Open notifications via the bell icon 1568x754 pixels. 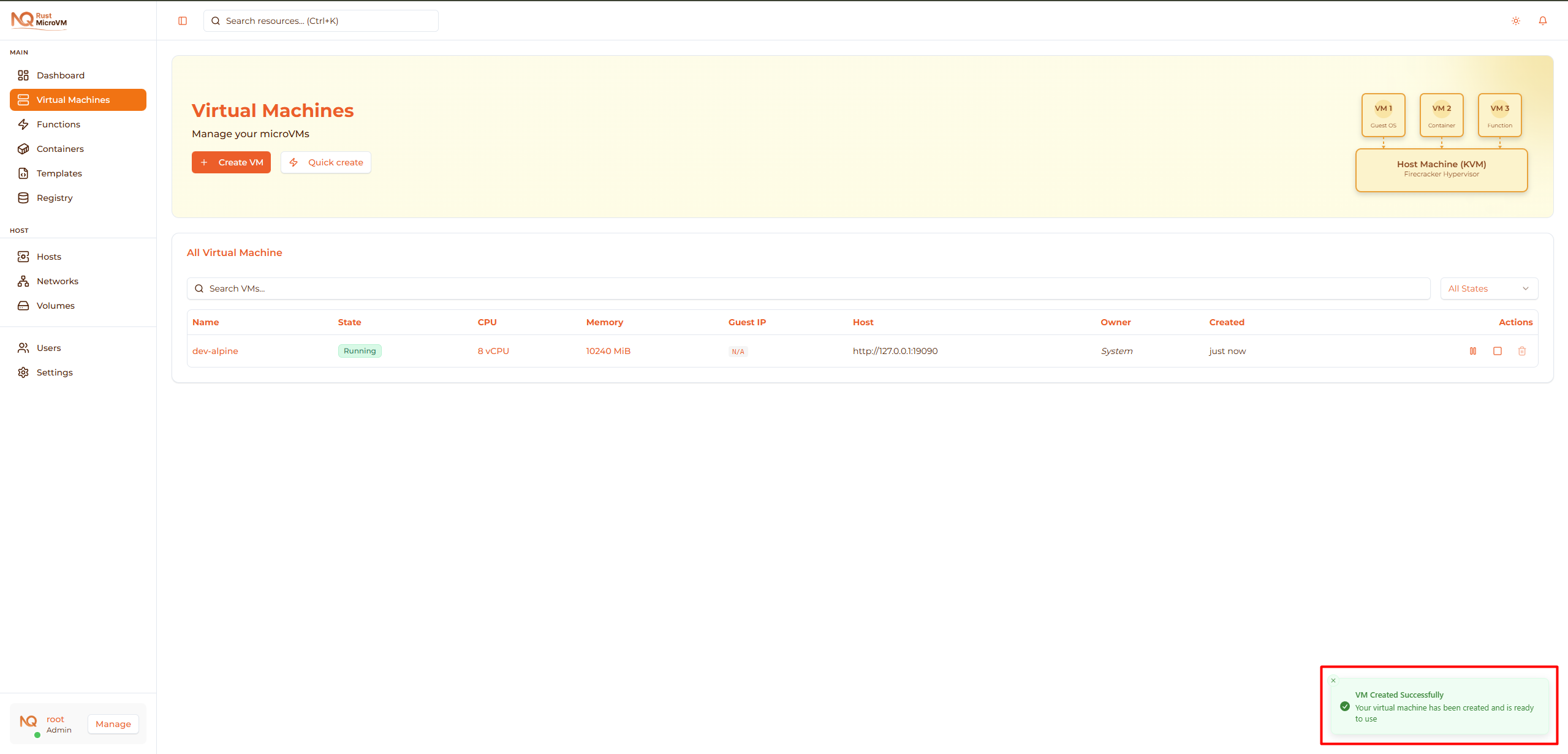(x=1542, y=20)
